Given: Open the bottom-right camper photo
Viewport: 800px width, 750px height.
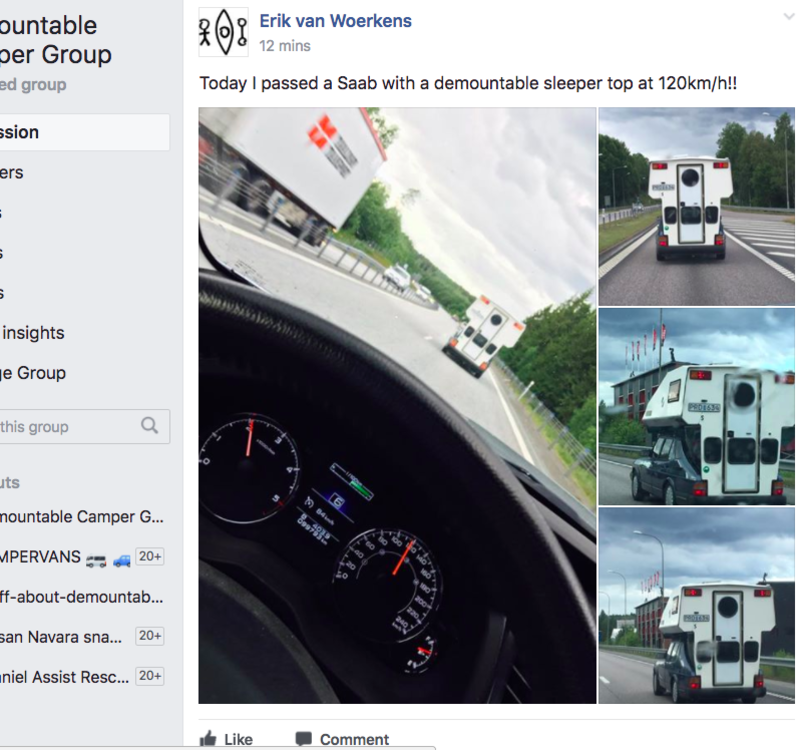Looking at the screenshot, I should [696, 606].
